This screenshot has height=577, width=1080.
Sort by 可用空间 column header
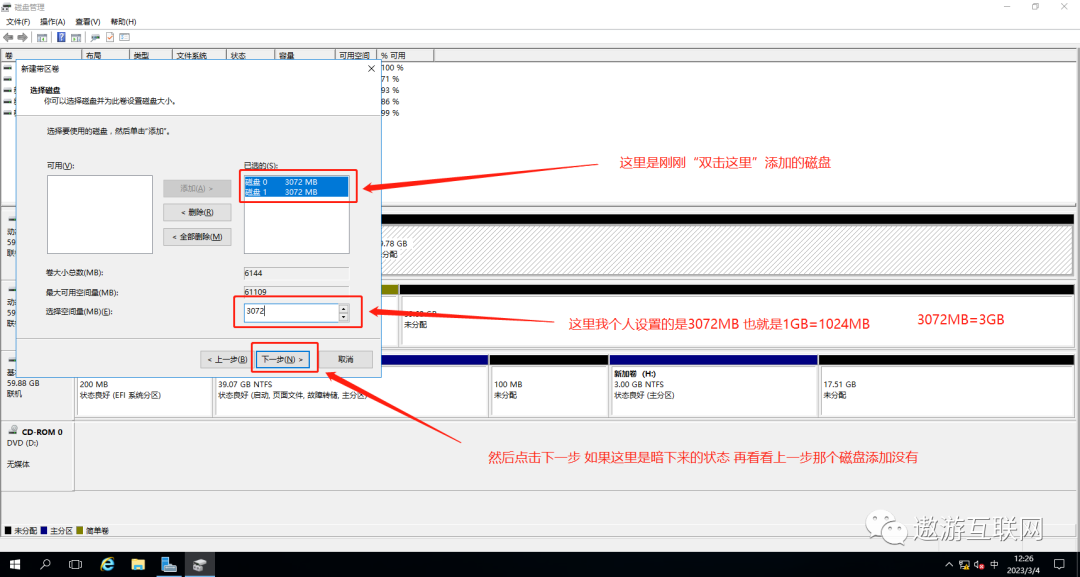point(356,55)
